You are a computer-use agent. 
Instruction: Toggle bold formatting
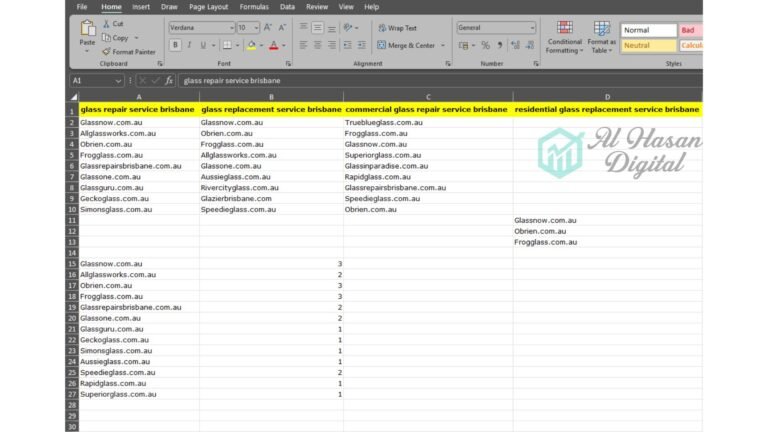click(175, 45)
